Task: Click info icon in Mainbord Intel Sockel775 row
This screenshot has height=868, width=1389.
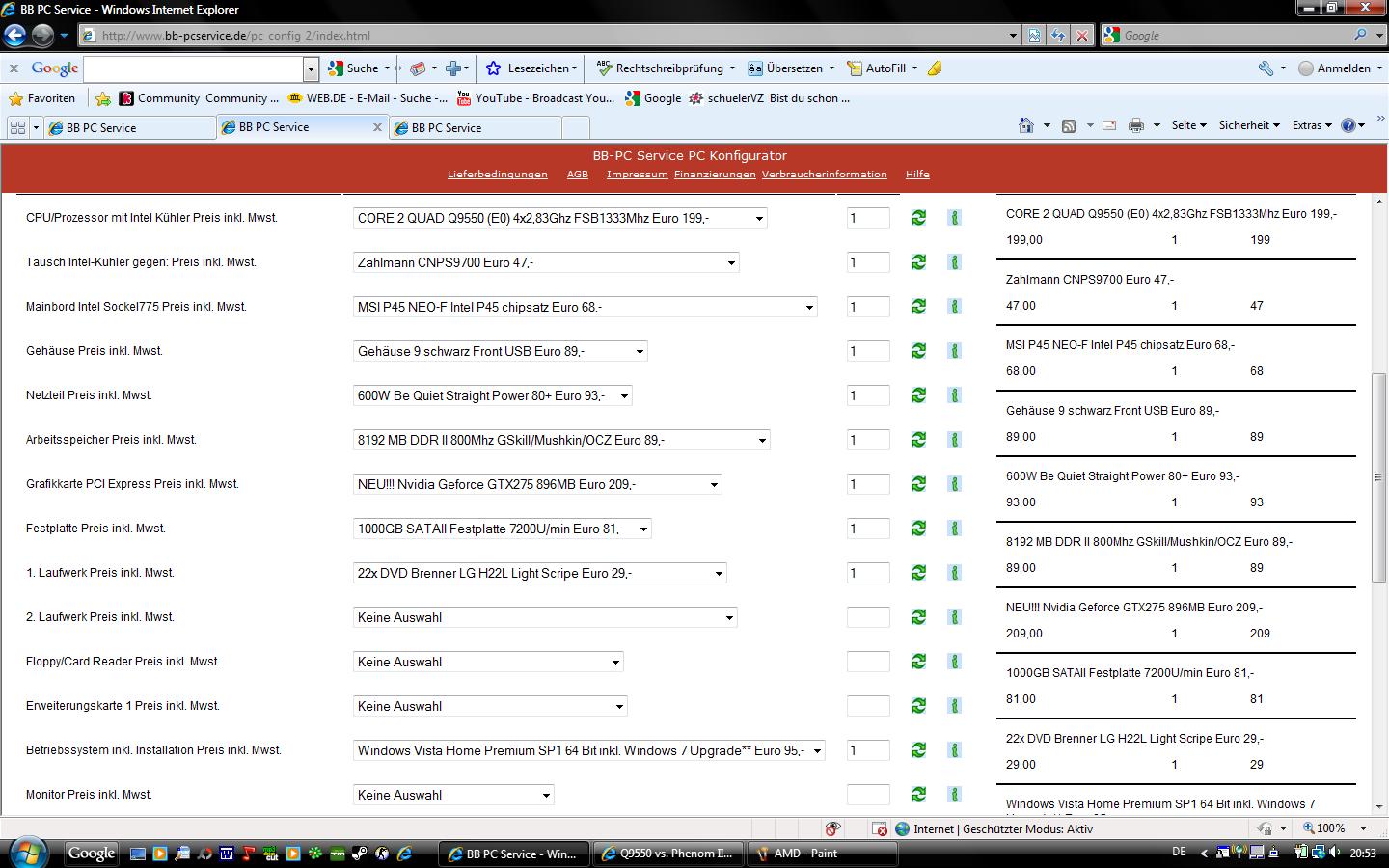Action: pos(954,307)
